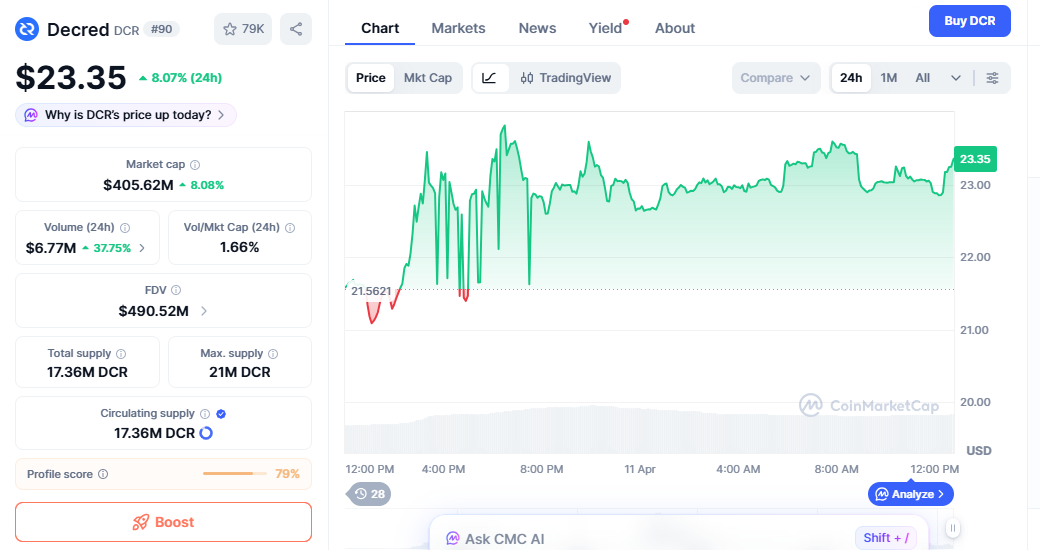Click the verified badge beside Circulating supply

click(x=221, y=413)
